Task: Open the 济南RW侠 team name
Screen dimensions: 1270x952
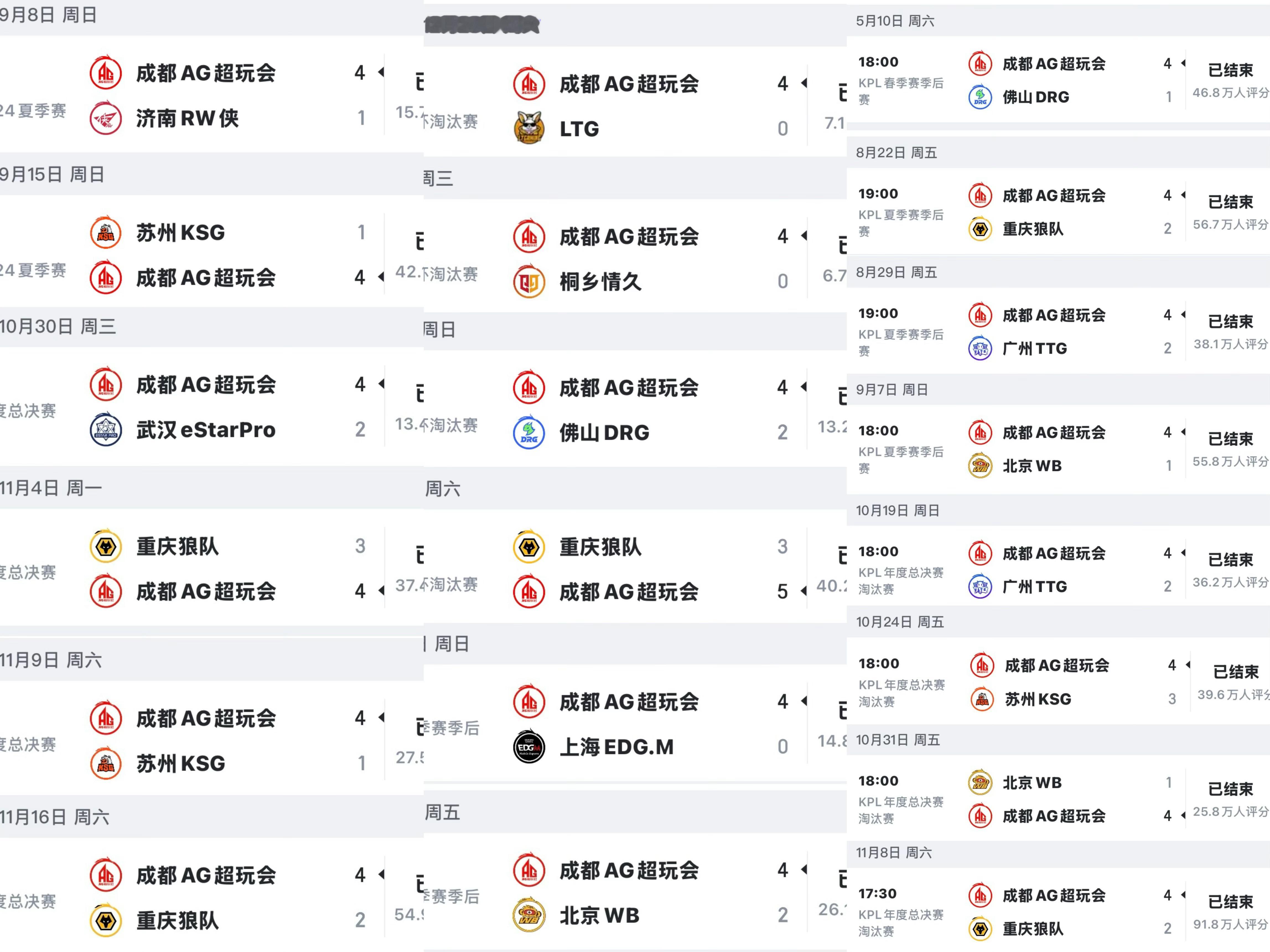Action: (x=187, y=118)
